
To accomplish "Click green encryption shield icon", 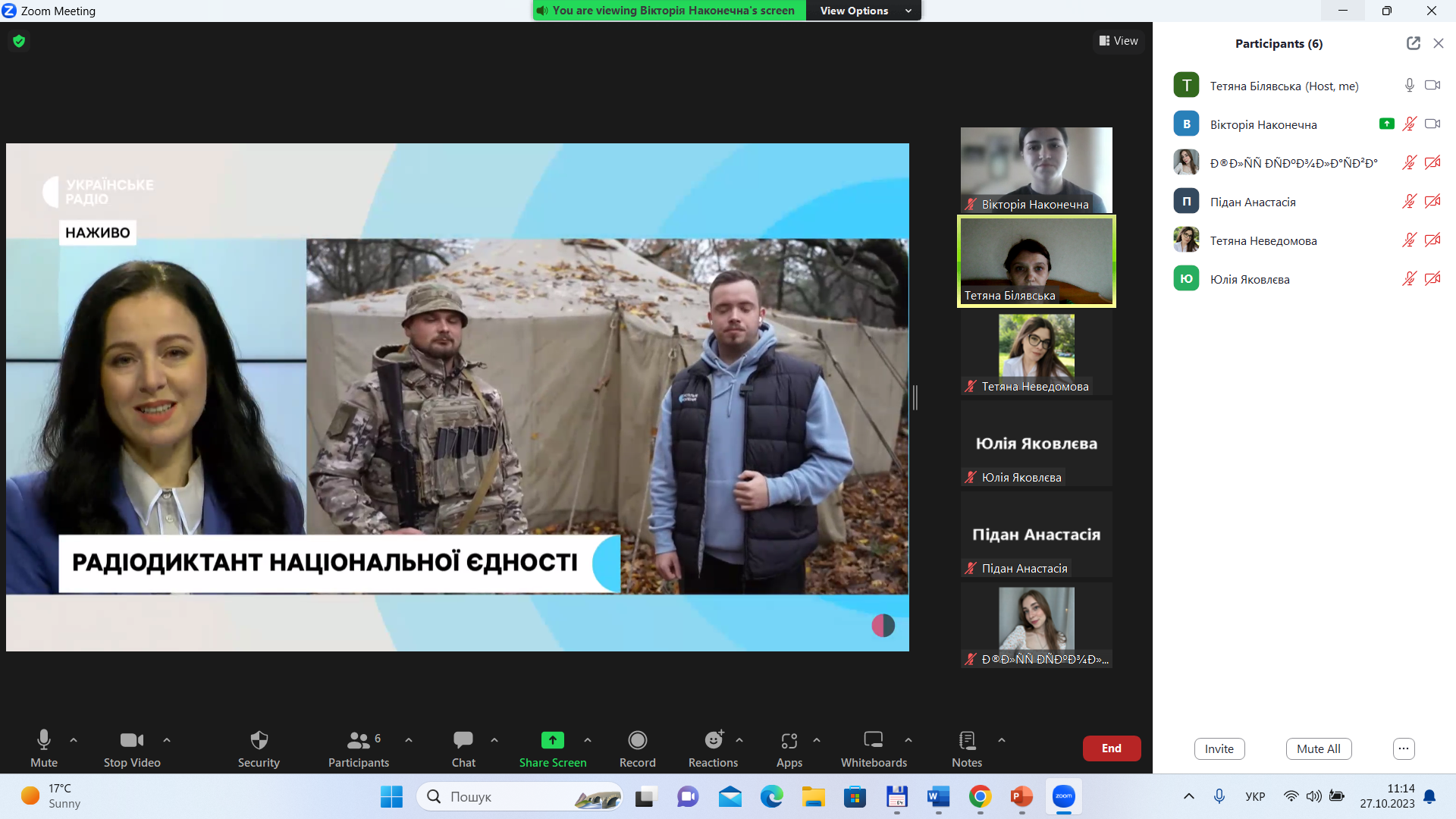I will click(x=19, y=41).
